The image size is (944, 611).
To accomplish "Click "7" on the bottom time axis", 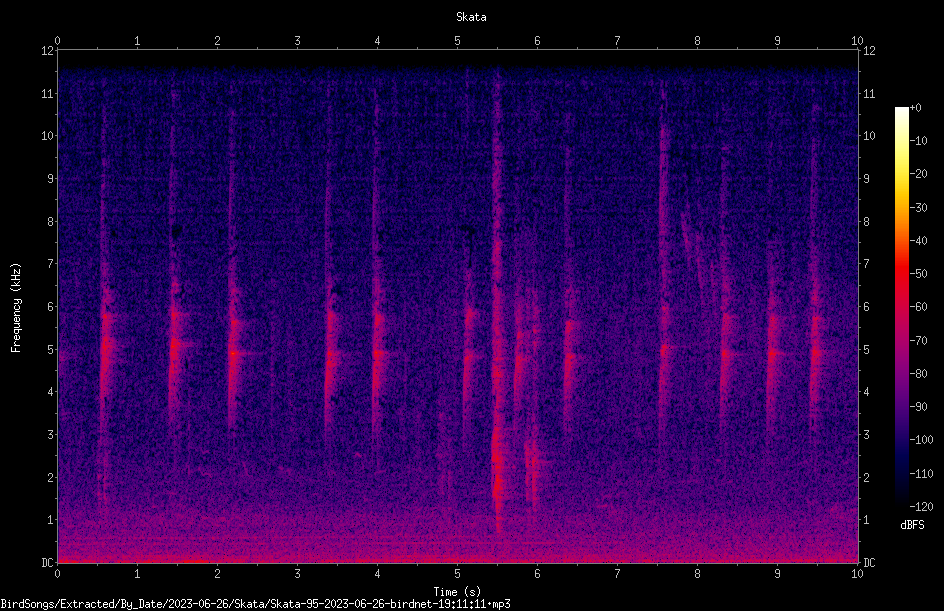I will (x=617, y=574).
